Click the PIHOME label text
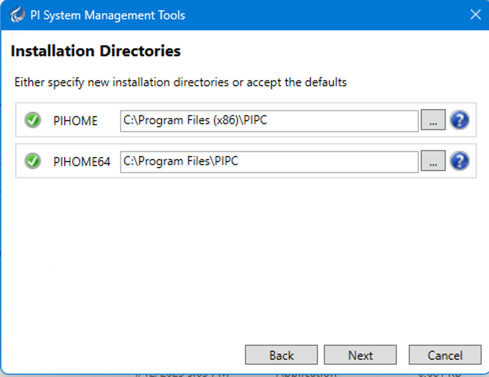This screenshot has height=377, width=489. tap(75, 121)
